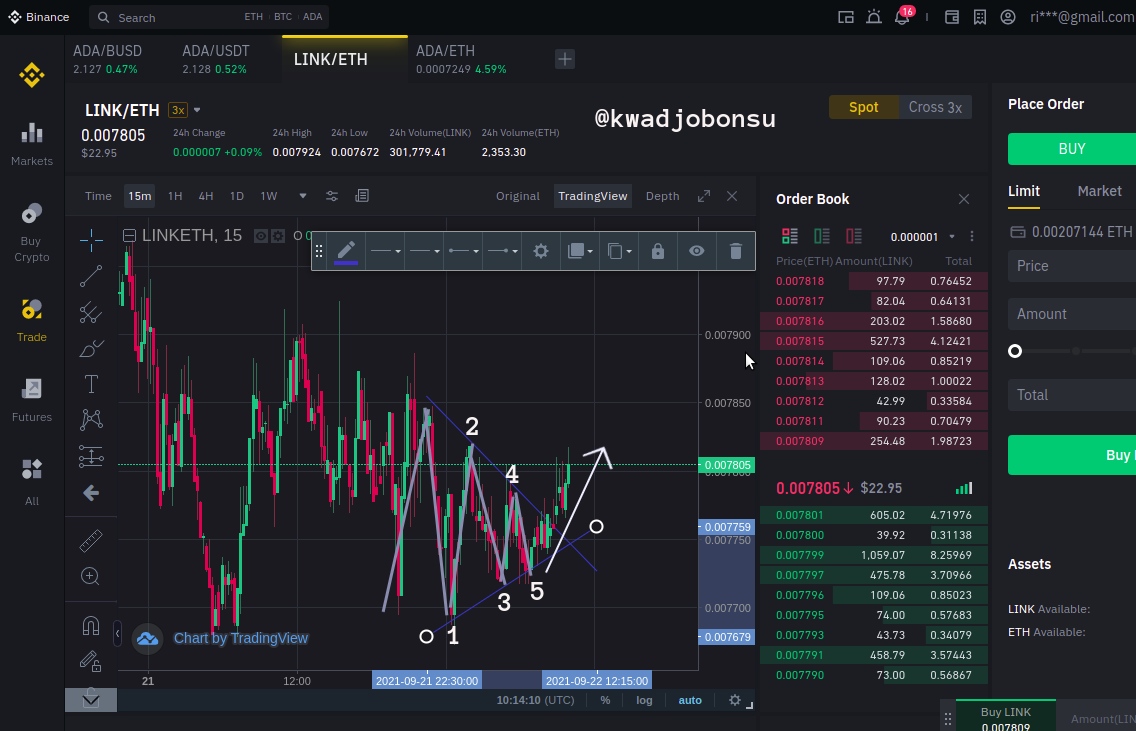Viewport: 1136px width, 731px height.
Task: Open drawing settings gear in floating toolbar
Action: click(x=540, y=251)
